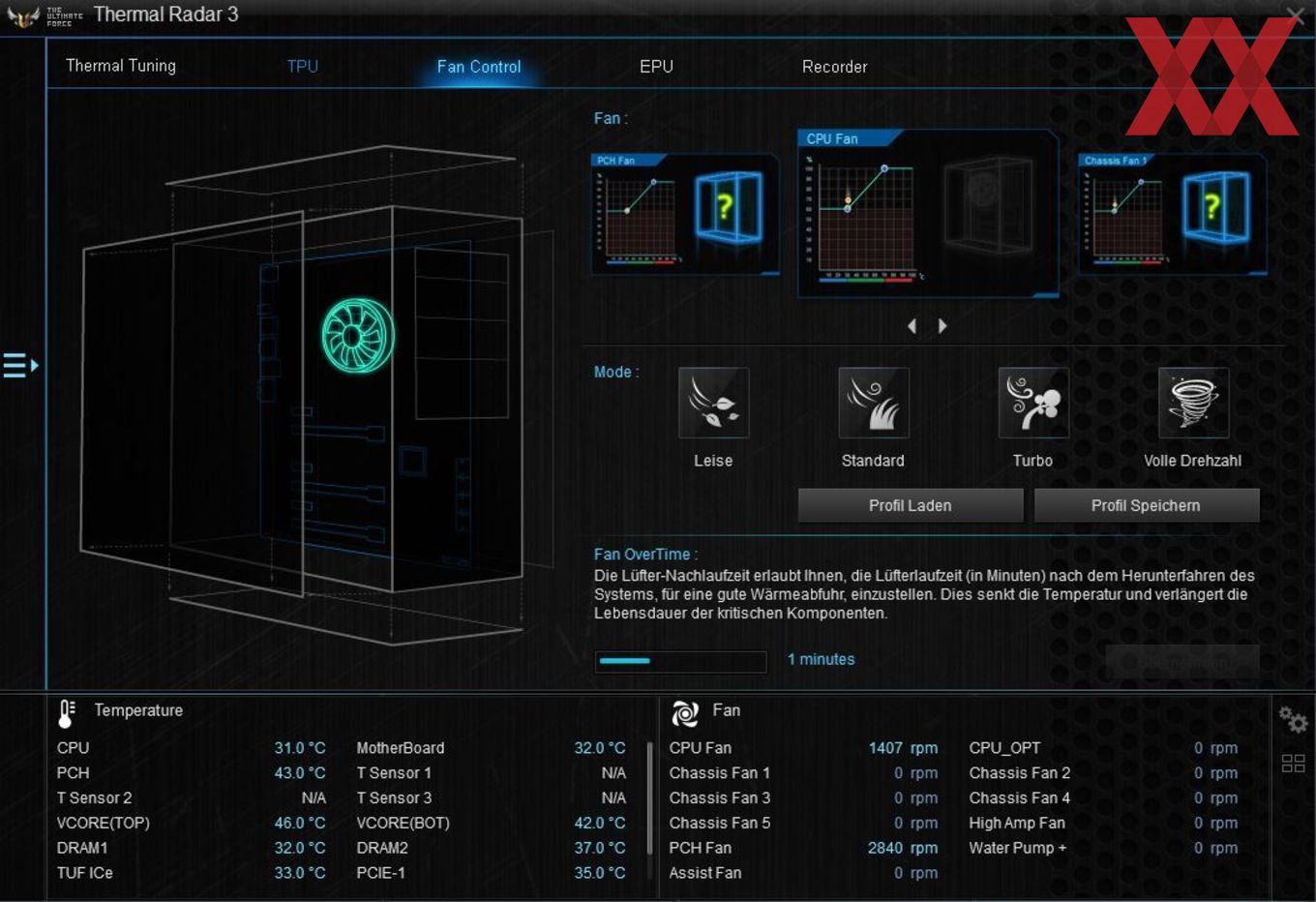Click the CPU Fan 1407 rpm reading
Image resolution: width=1316 pixels, height=902 pixels.
point(903,748)
